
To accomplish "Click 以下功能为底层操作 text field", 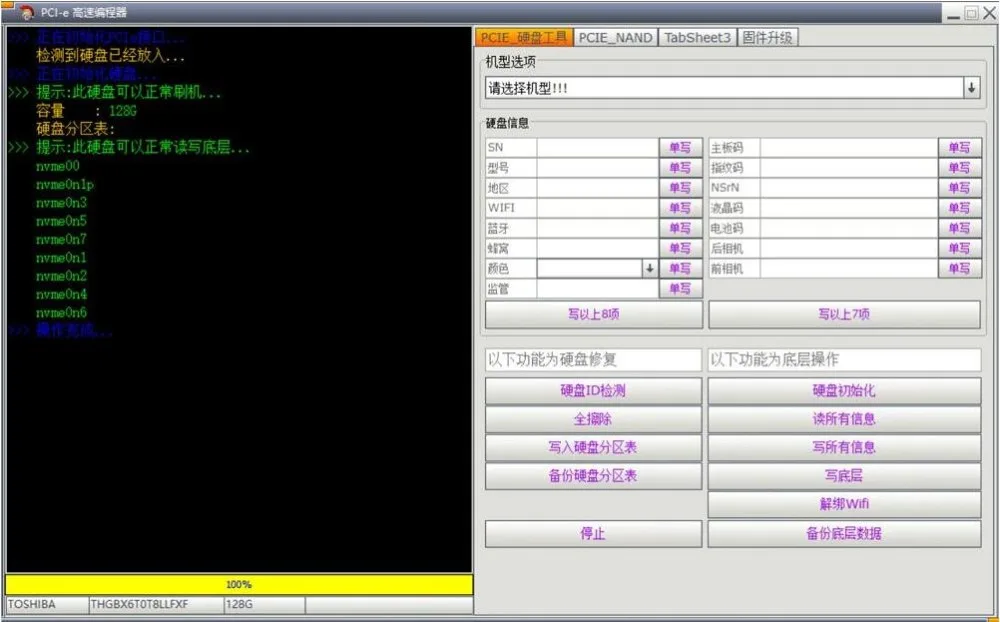I will click(x=844, y=360).
